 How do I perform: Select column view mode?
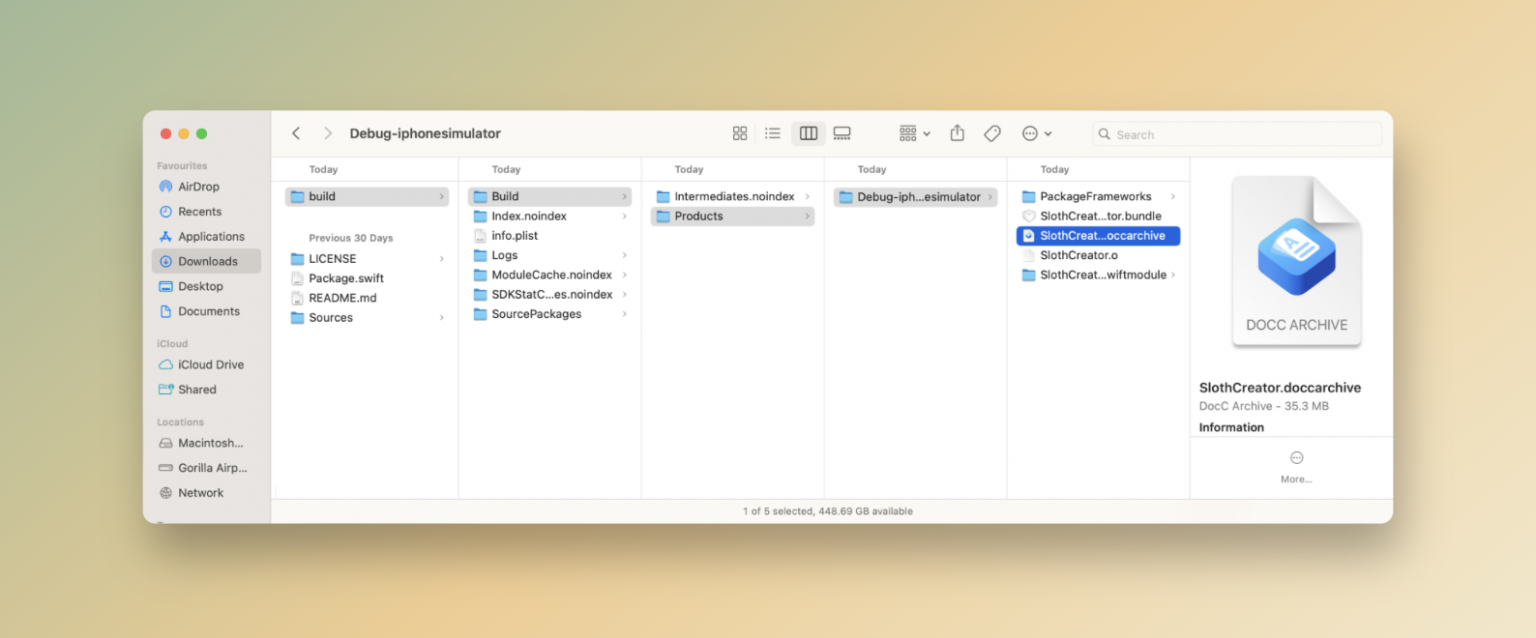pos(807,132)
